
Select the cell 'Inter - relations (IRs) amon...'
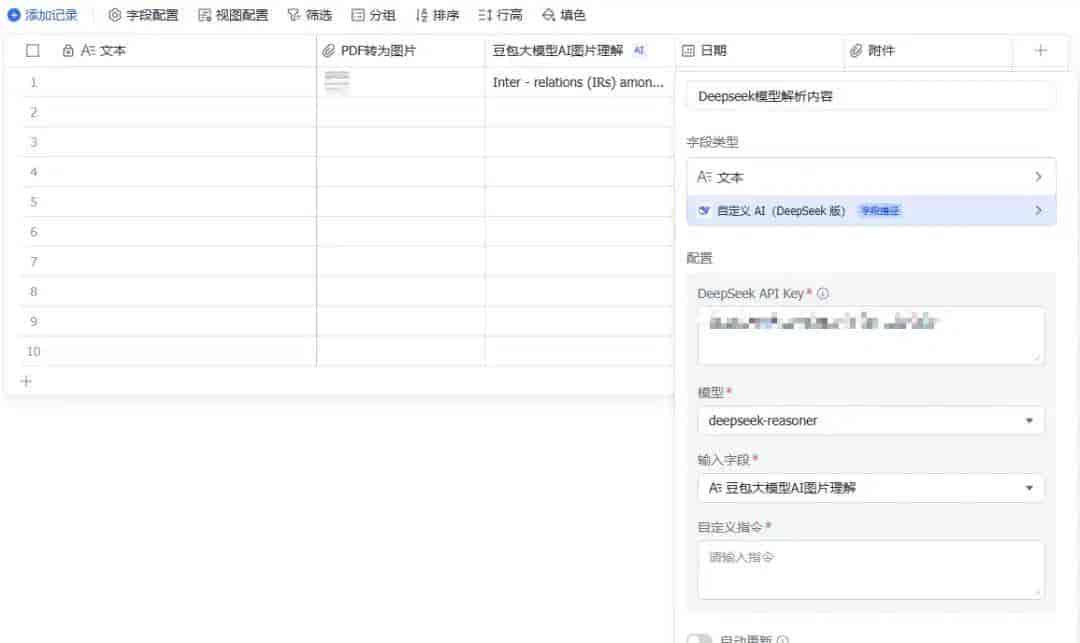point(579,82)
